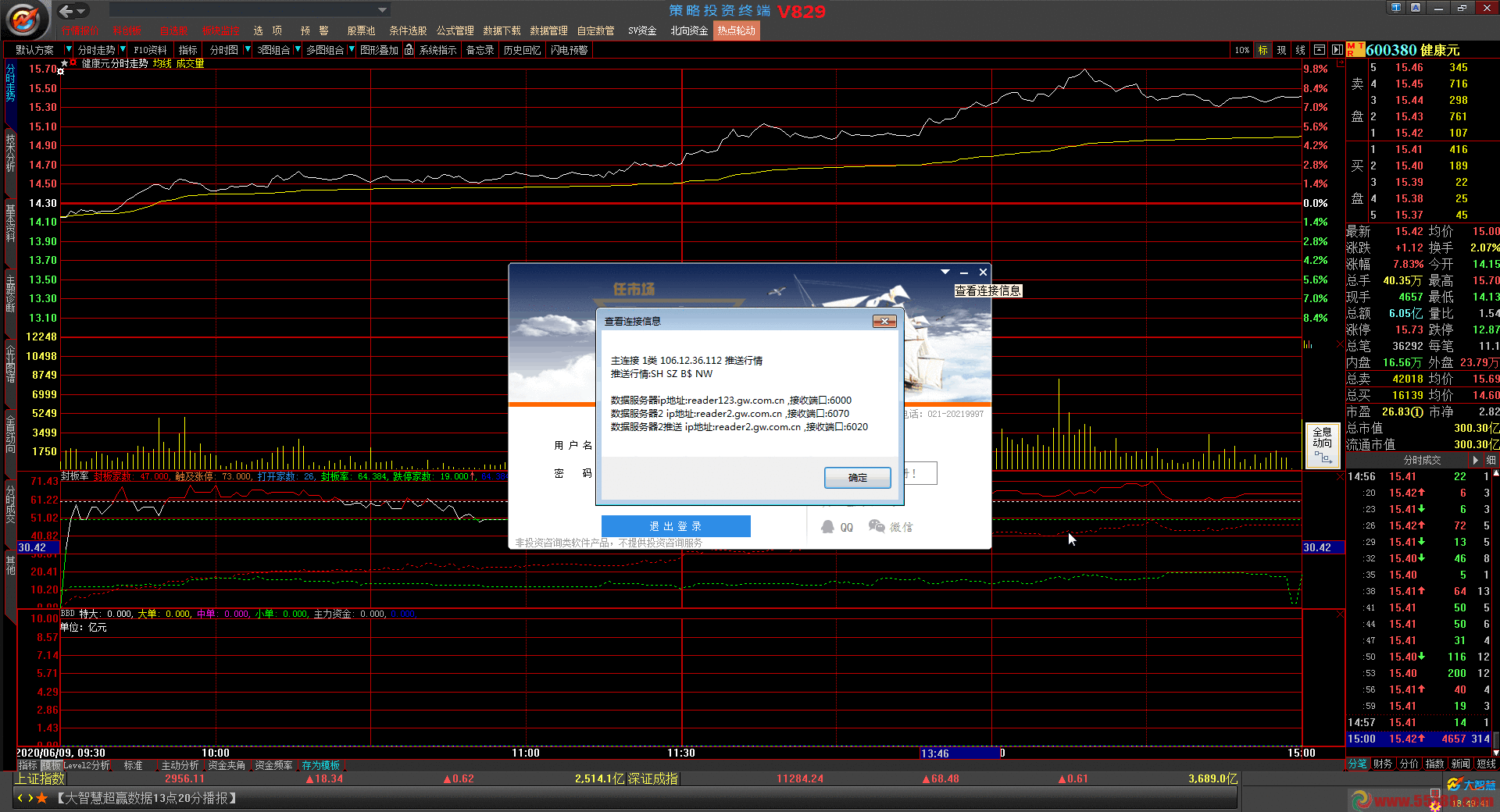Click the white gear icon near 15.70
Screen dimensions: 1500x812
coord(61,72)
